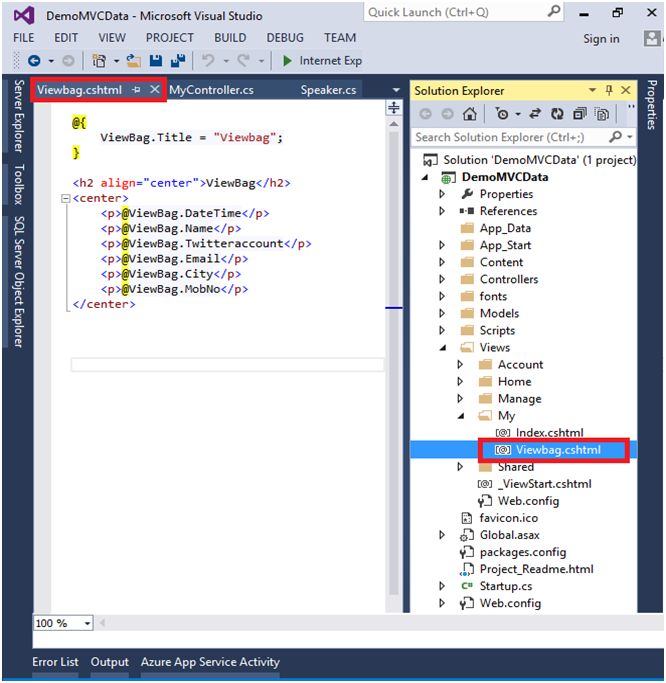The width and height of the screenshot is (666, 683).
Task: Click the Quick Launch search magnifier icon
Action: coord(554,11)
